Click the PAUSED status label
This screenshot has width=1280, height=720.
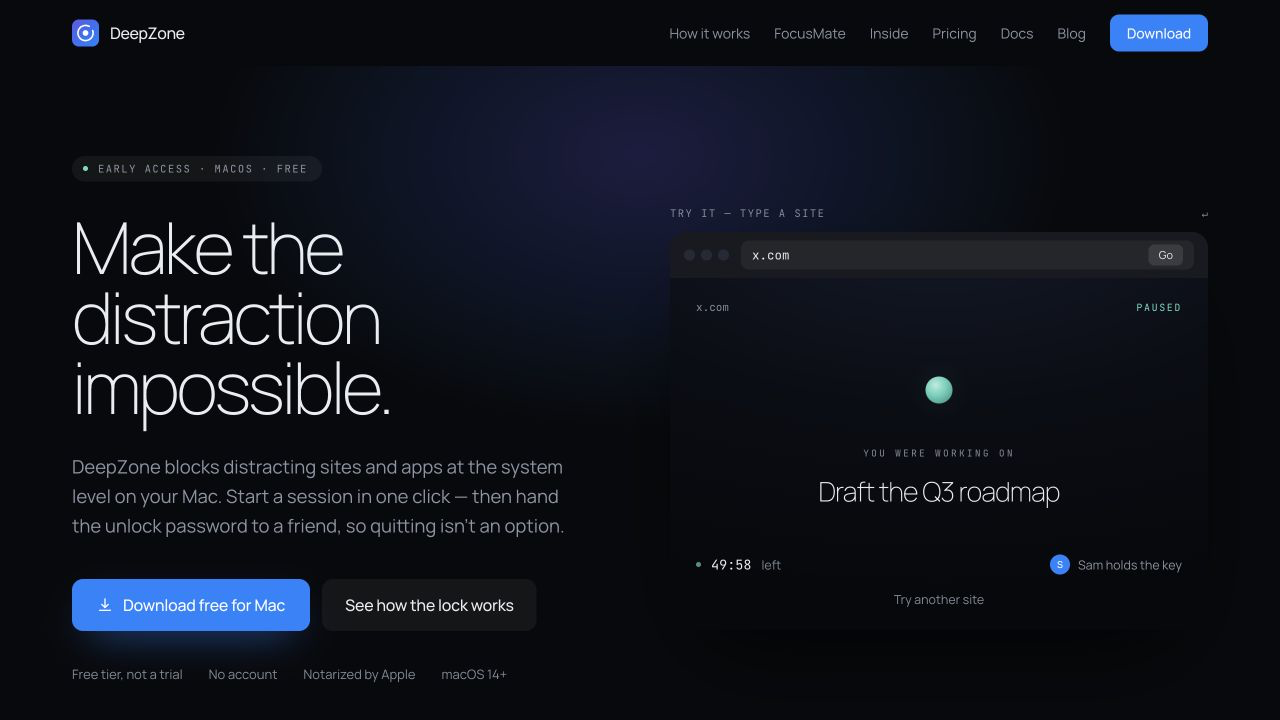click(x=1159, y=308)
